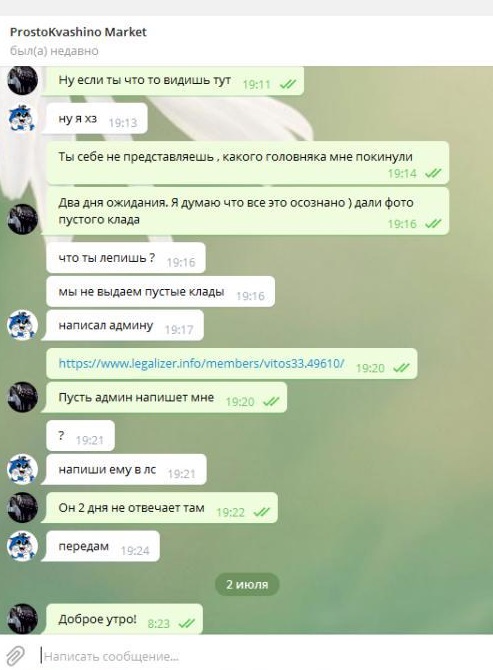Click the paperclip attach file icon

click(x=15, y=656)
